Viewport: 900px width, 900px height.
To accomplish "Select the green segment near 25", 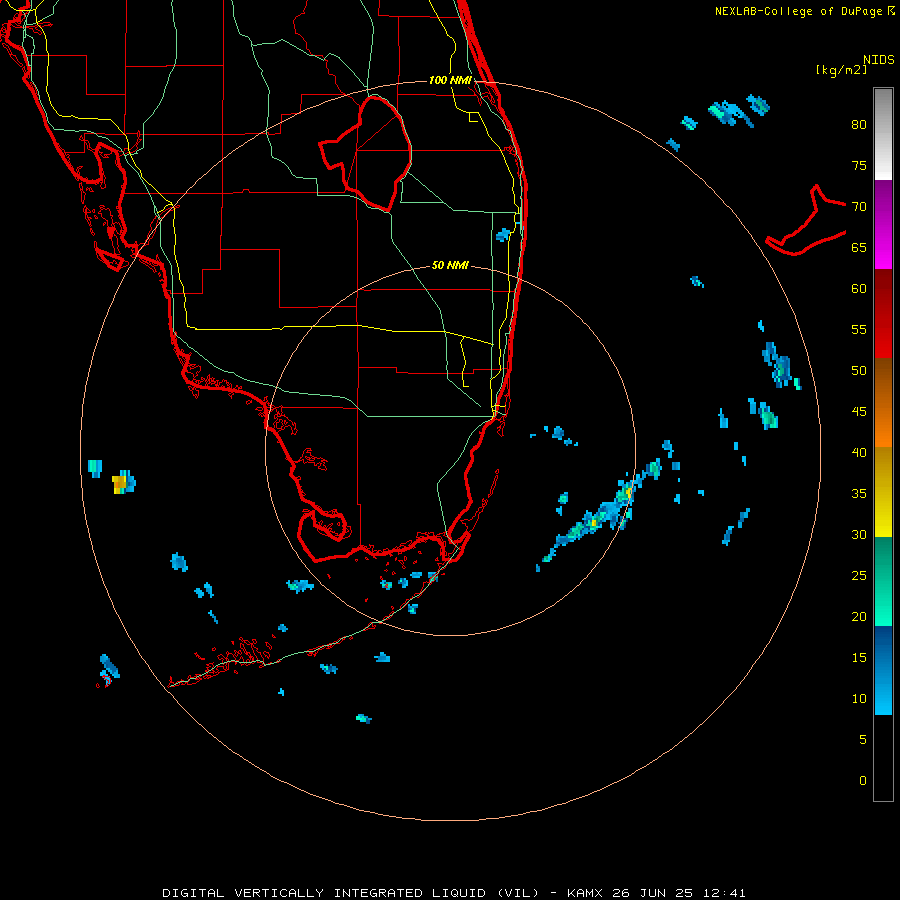I will 883,581.
